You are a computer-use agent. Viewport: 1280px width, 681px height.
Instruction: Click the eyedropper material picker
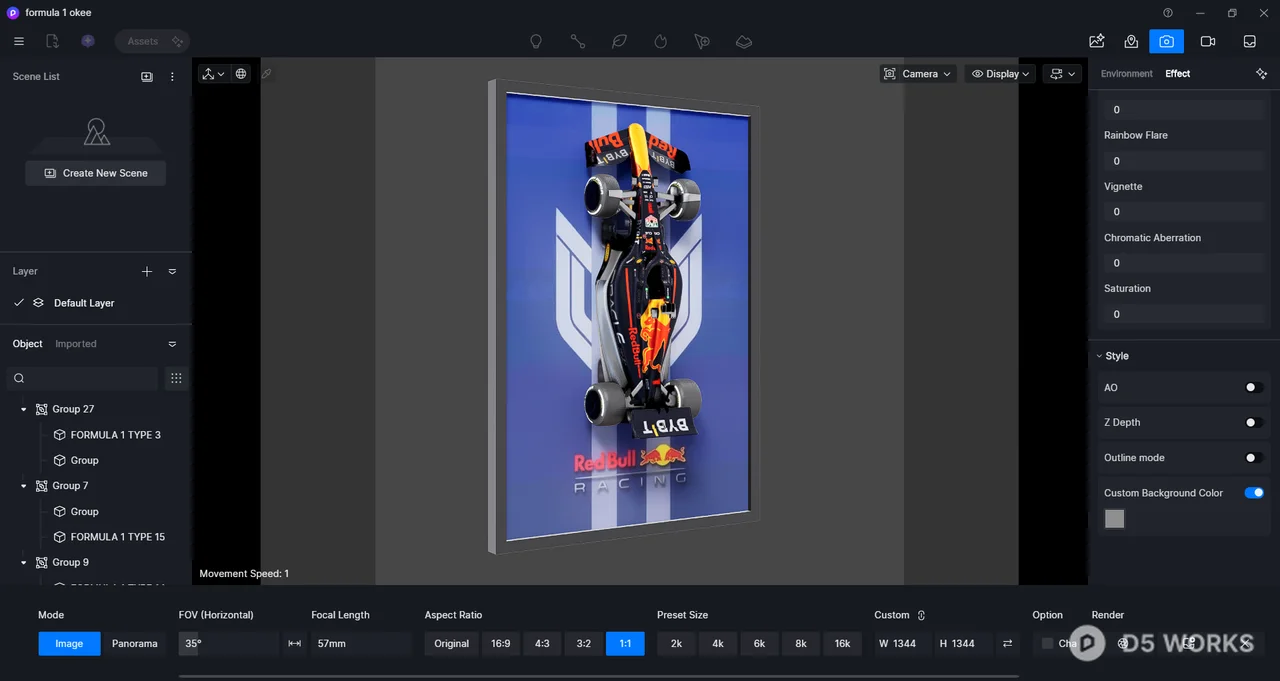pyautogui.click(x=267, y=74)
